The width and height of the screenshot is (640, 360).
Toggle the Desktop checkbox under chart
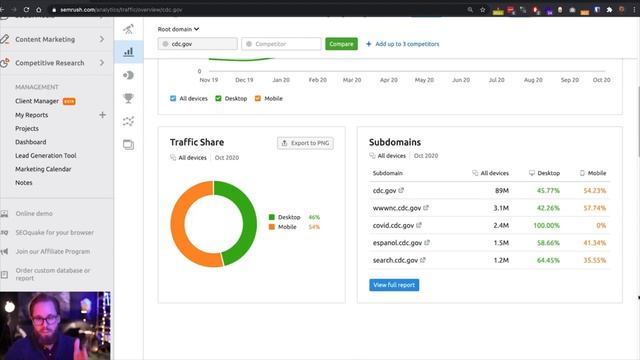point(218,98)
